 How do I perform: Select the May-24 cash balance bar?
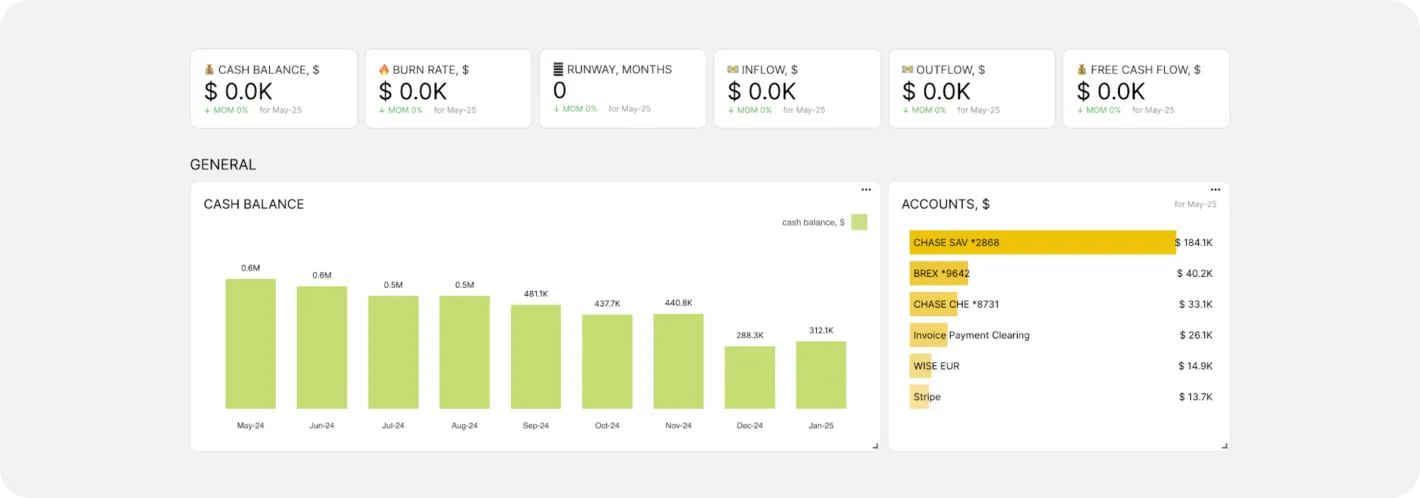coord(251,344)
